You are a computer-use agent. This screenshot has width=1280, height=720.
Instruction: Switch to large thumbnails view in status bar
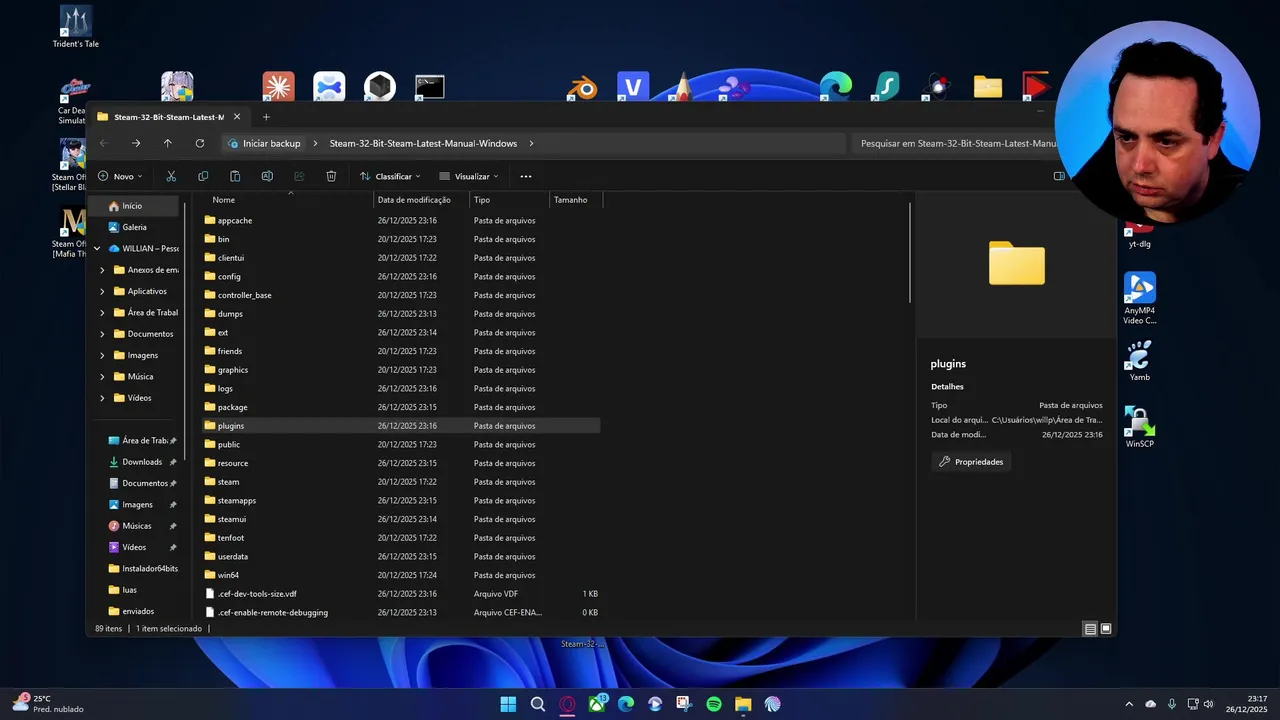click(x=1106, y=629)
